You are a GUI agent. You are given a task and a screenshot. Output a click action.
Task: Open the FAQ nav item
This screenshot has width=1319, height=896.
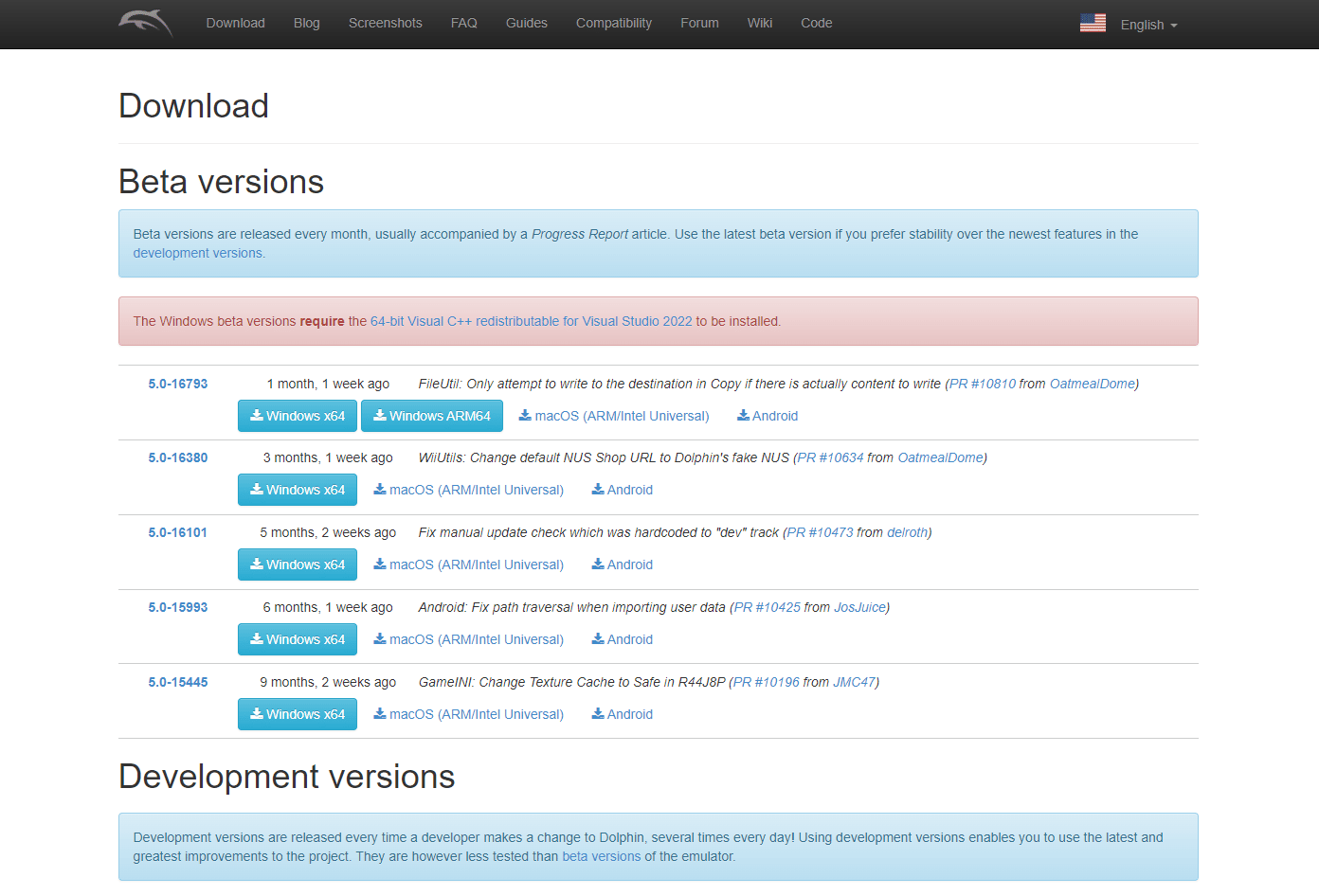point(464,23)
